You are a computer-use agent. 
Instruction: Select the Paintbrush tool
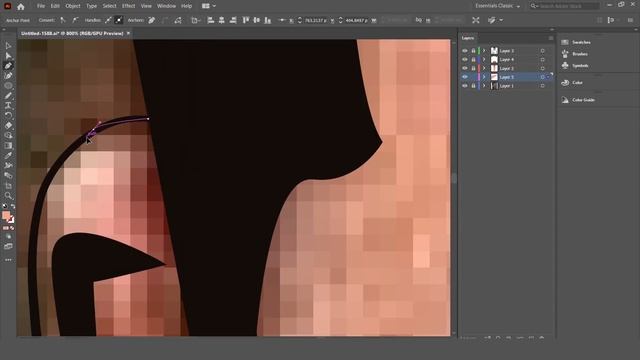click(x=8, y=96)
